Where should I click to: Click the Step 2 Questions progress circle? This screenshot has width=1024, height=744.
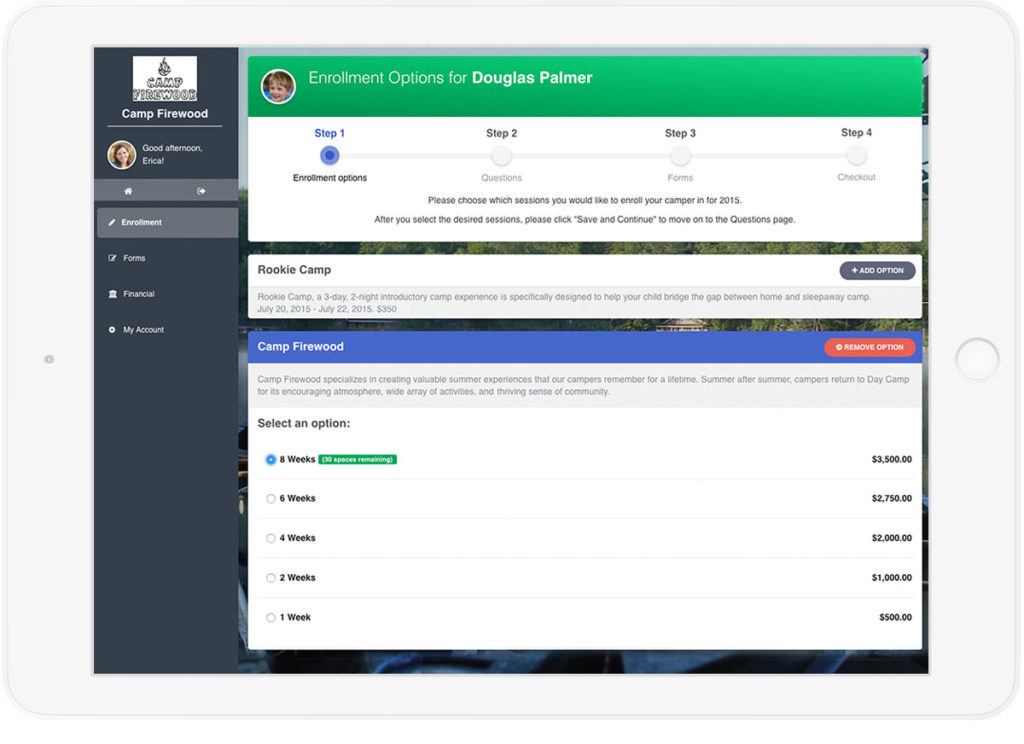pyautogui.click(x=501, y=156)
